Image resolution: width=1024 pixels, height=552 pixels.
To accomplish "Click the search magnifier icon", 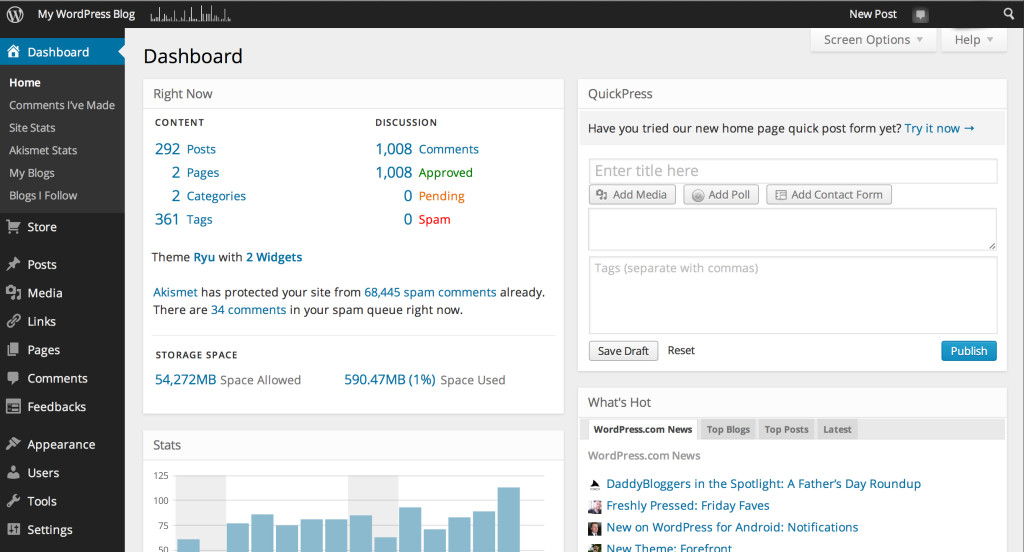I will (1008, 14).
